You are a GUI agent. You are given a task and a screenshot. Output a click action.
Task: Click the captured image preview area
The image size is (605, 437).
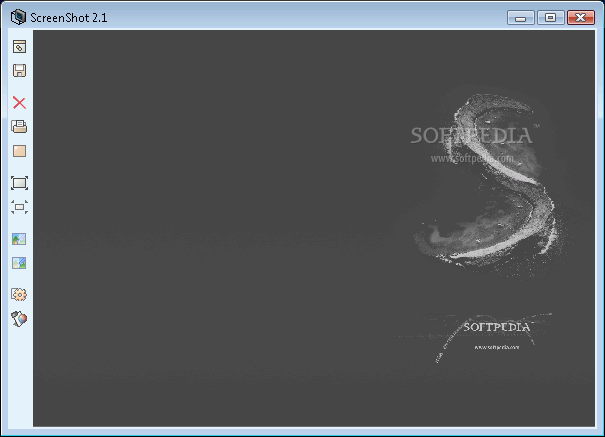pyautogui.click(x=314, y=228)
